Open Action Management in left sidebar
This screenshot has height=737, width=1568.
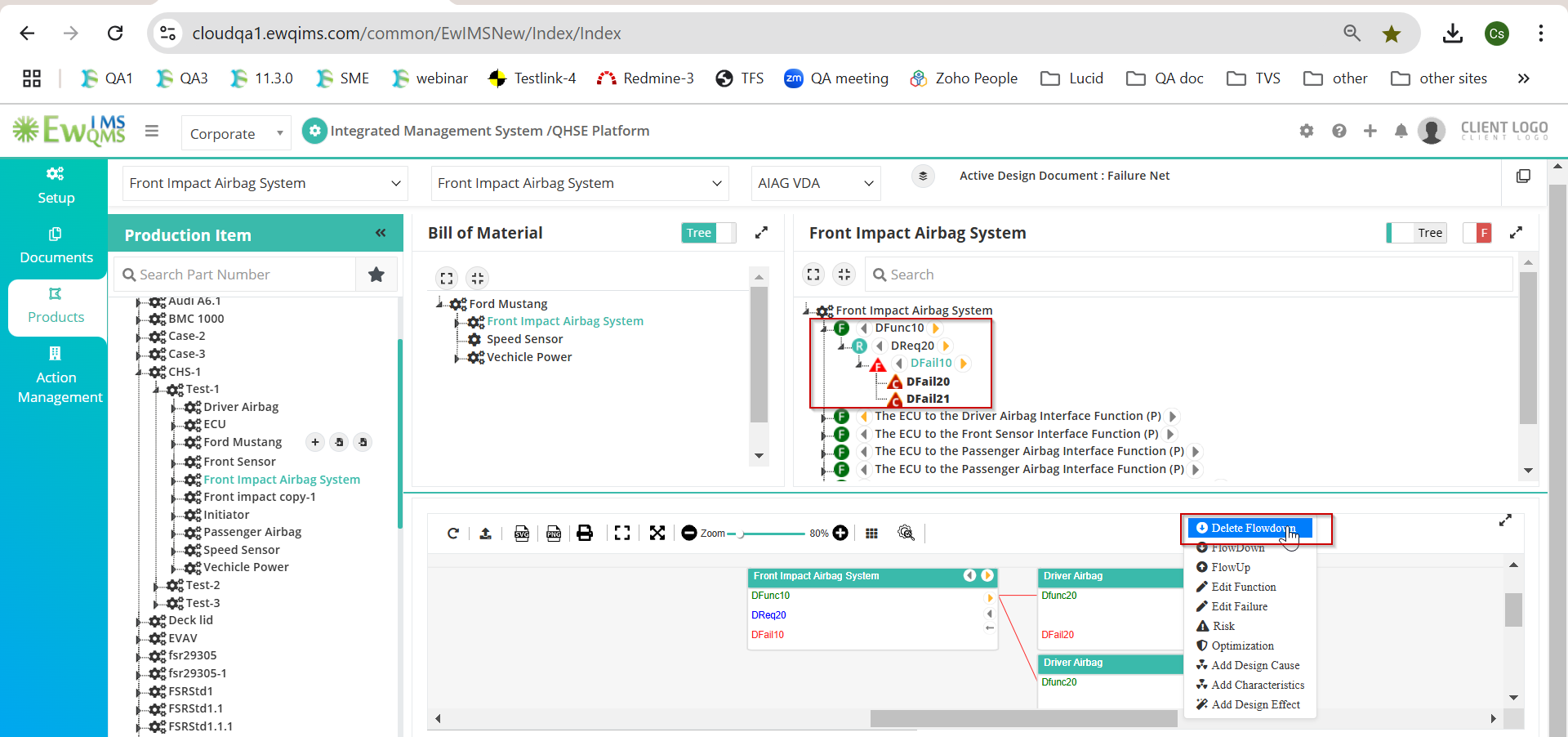(59, 376)
